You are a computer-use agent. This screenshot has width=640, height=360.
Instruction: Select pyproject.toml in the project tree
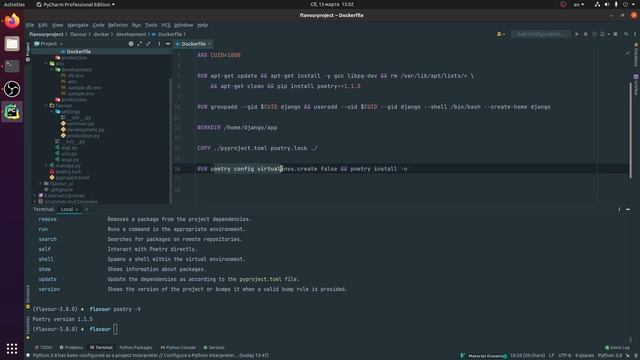[x=72, y=178]
